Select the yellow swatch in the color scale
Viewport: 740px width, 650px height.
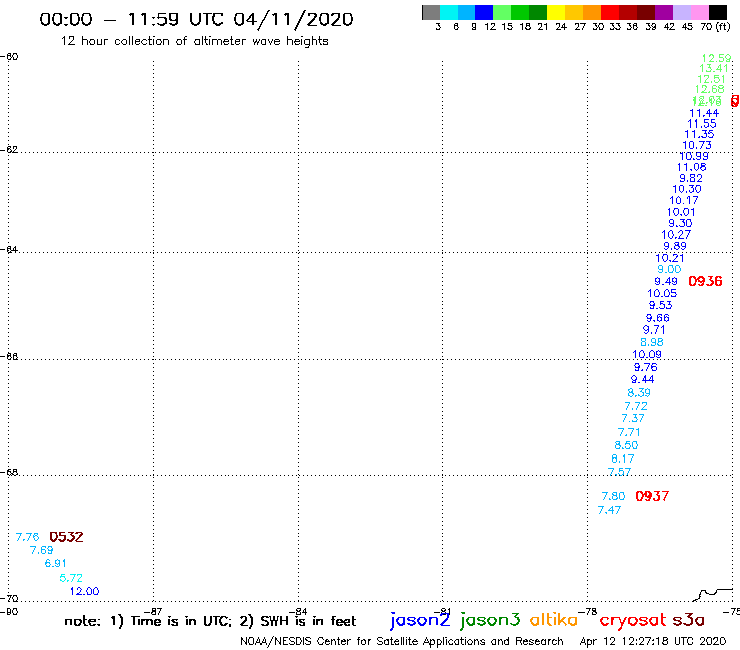point(555,12)
